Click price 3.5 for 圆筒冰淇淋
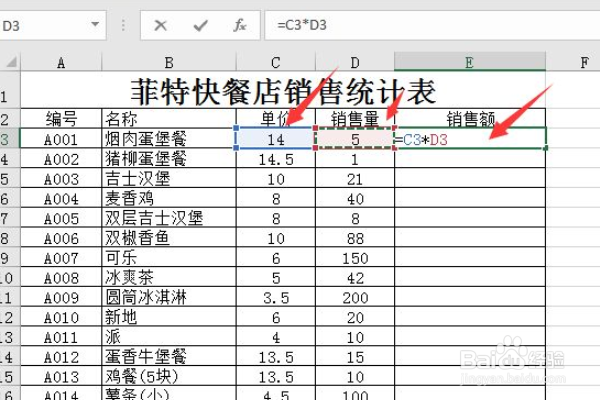Screen dimensions: 600x400 [x=276, y=297]
